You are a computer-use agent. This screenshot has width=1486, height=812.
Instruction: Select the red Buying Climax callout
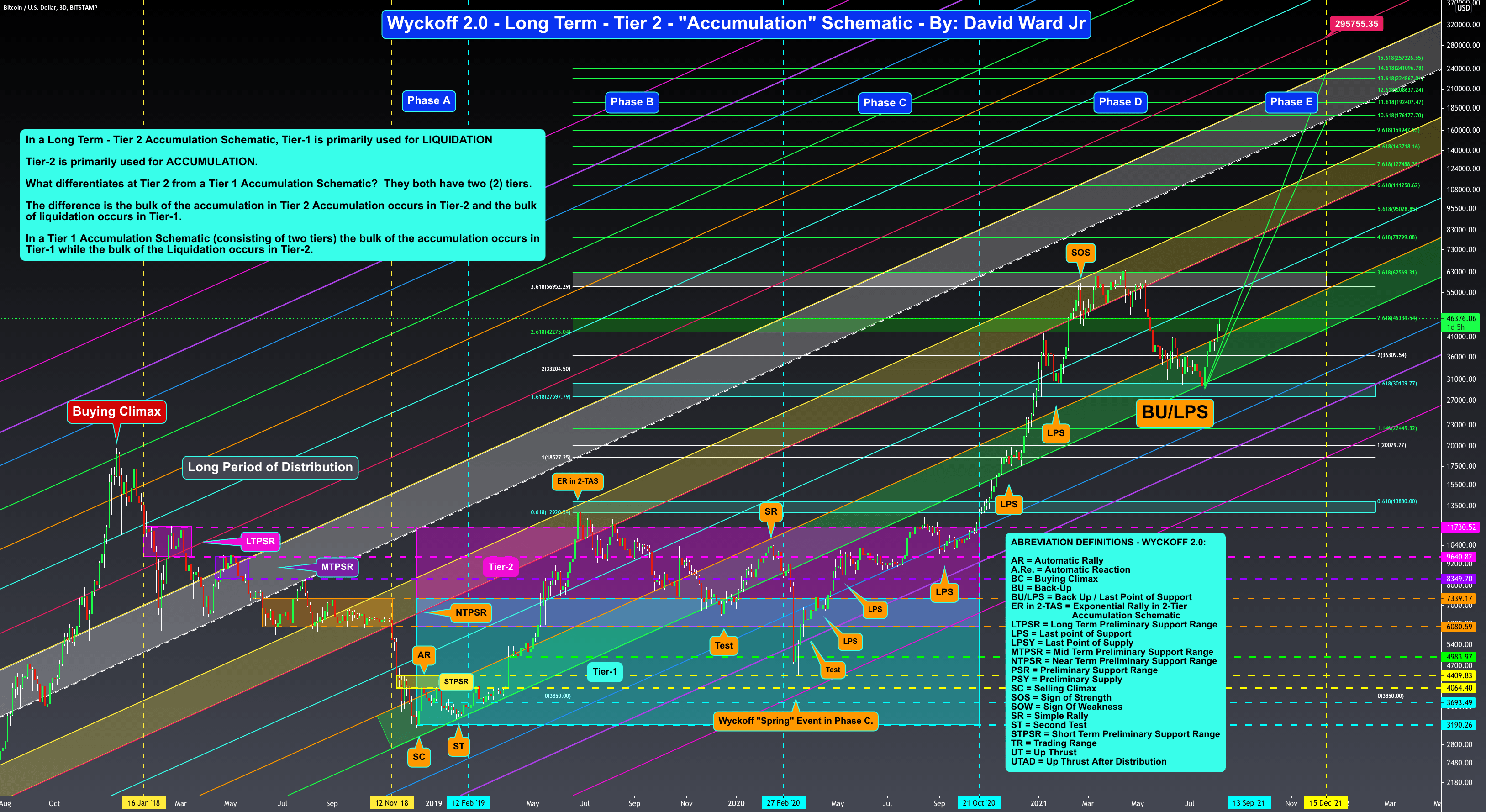pos(116,412)
